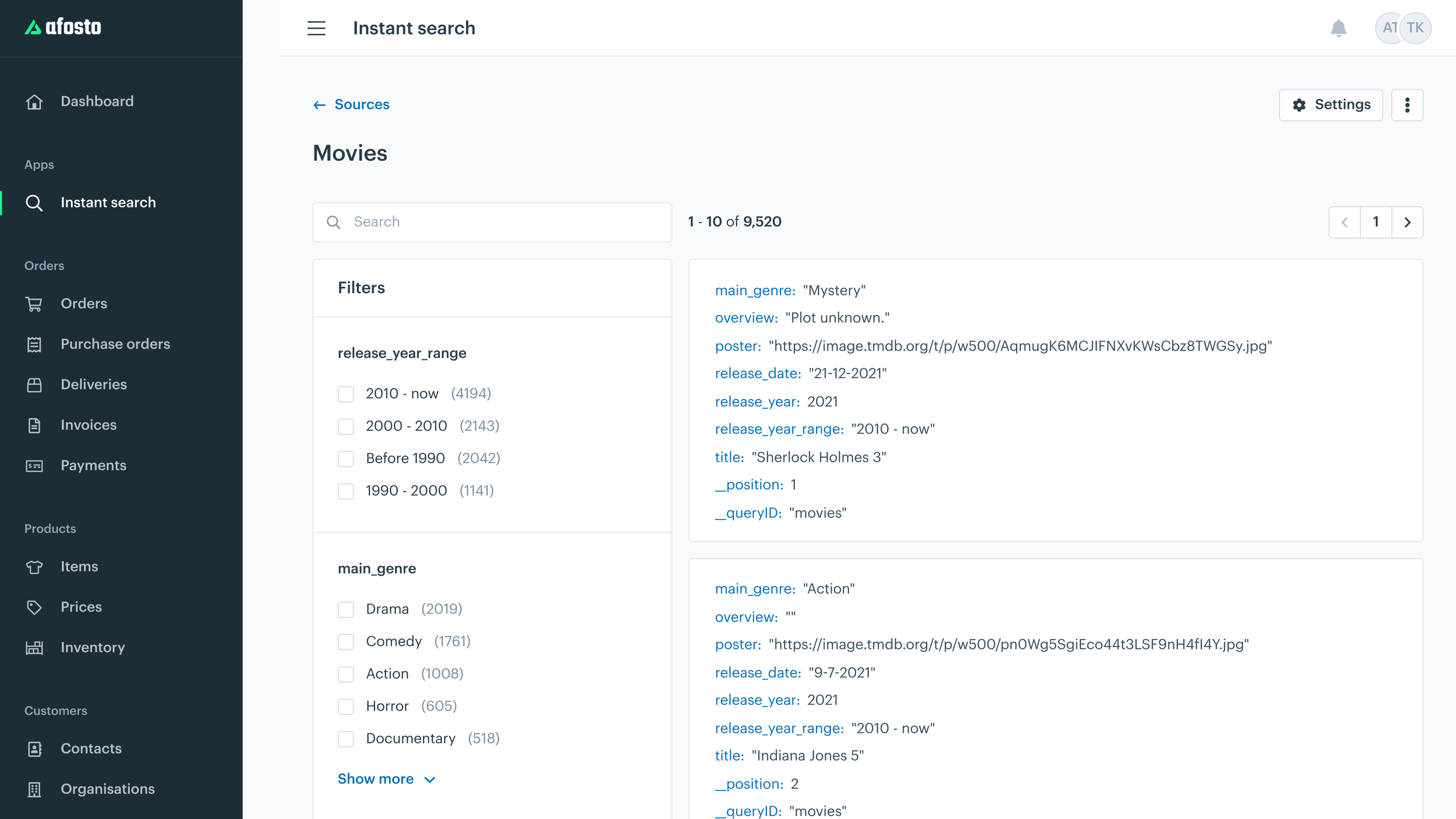Click the Deliveries box icon
1456x819 pixels.
(34, 385)
